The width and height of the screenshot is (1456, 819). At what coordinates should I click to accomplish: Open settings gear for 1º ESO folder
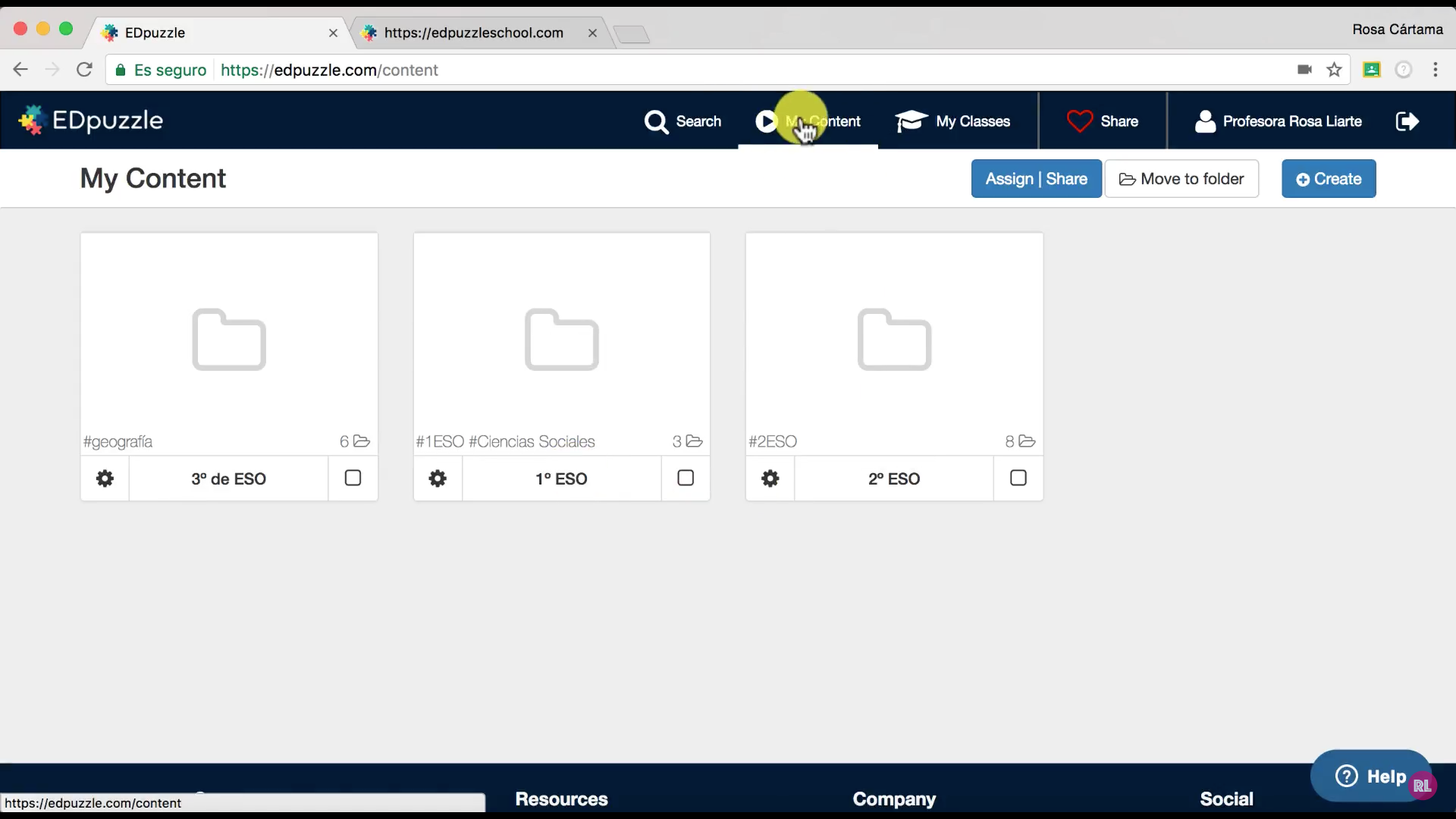click(x=438, y=479)
